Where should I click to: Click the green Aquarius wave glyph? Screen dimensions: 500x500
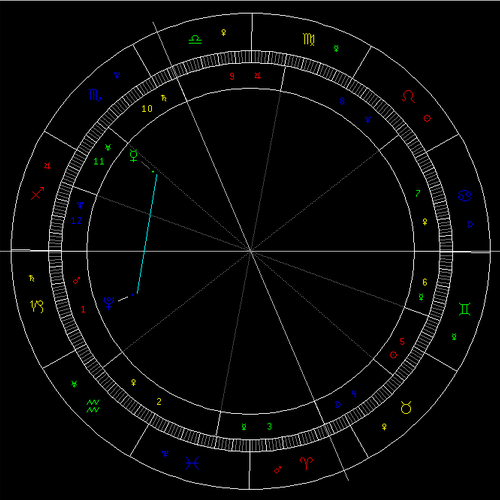[x=93, y=406]
